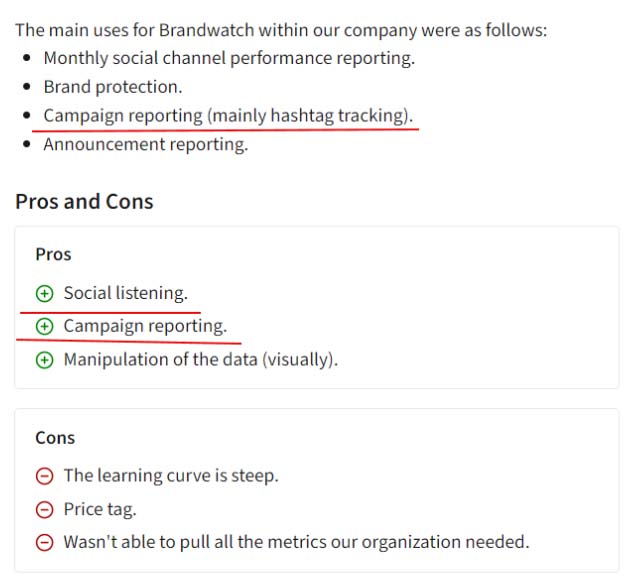Viewport: 629px width, 583px height.
Task: Select the Pros and Cons heading
Action: [x=84, y=201]
